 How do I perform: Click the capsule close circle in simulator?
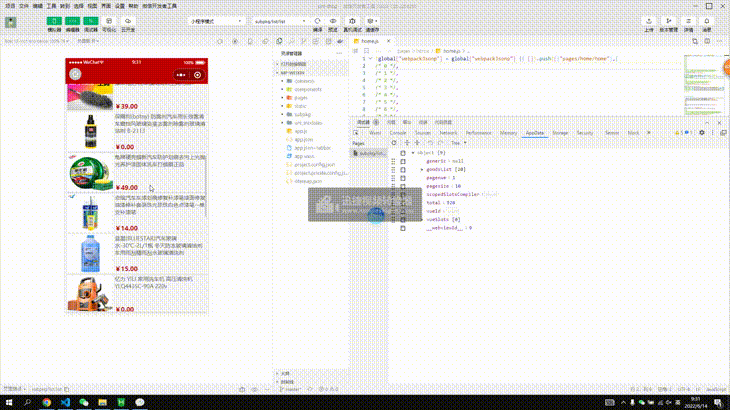click(x=197, y=75)
